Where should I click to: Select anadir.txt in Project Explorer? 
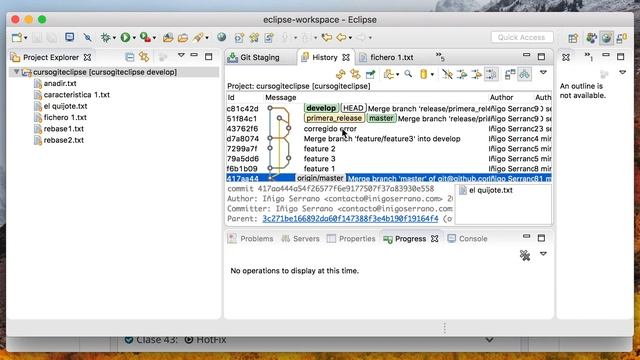click(60, 83)
